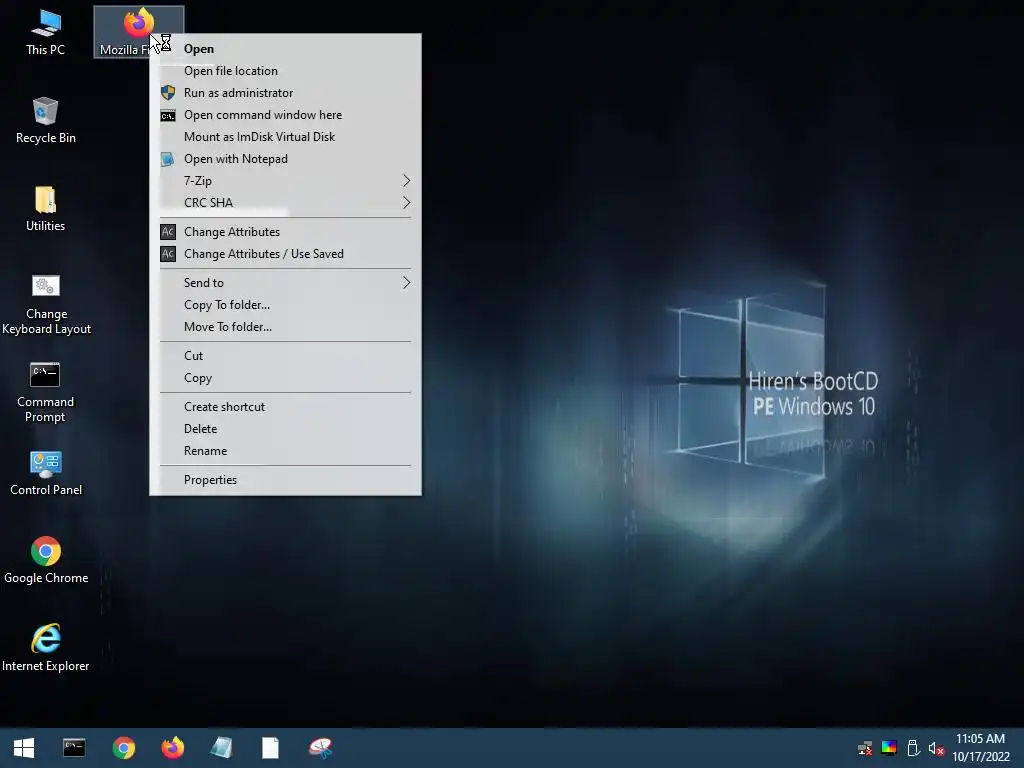
Task: Click the shield icon beside Run as administrator
Action: [168, 93]
